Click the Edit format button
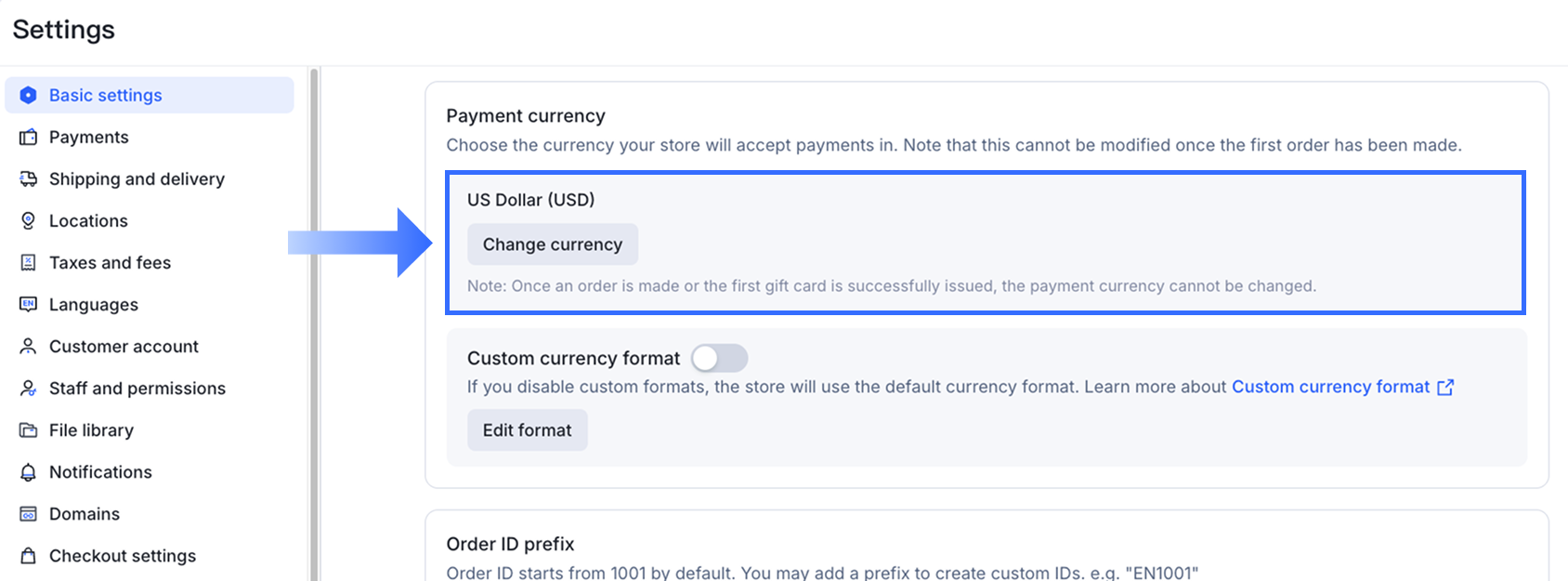The image size is (1568, 581). click(527, 429)
